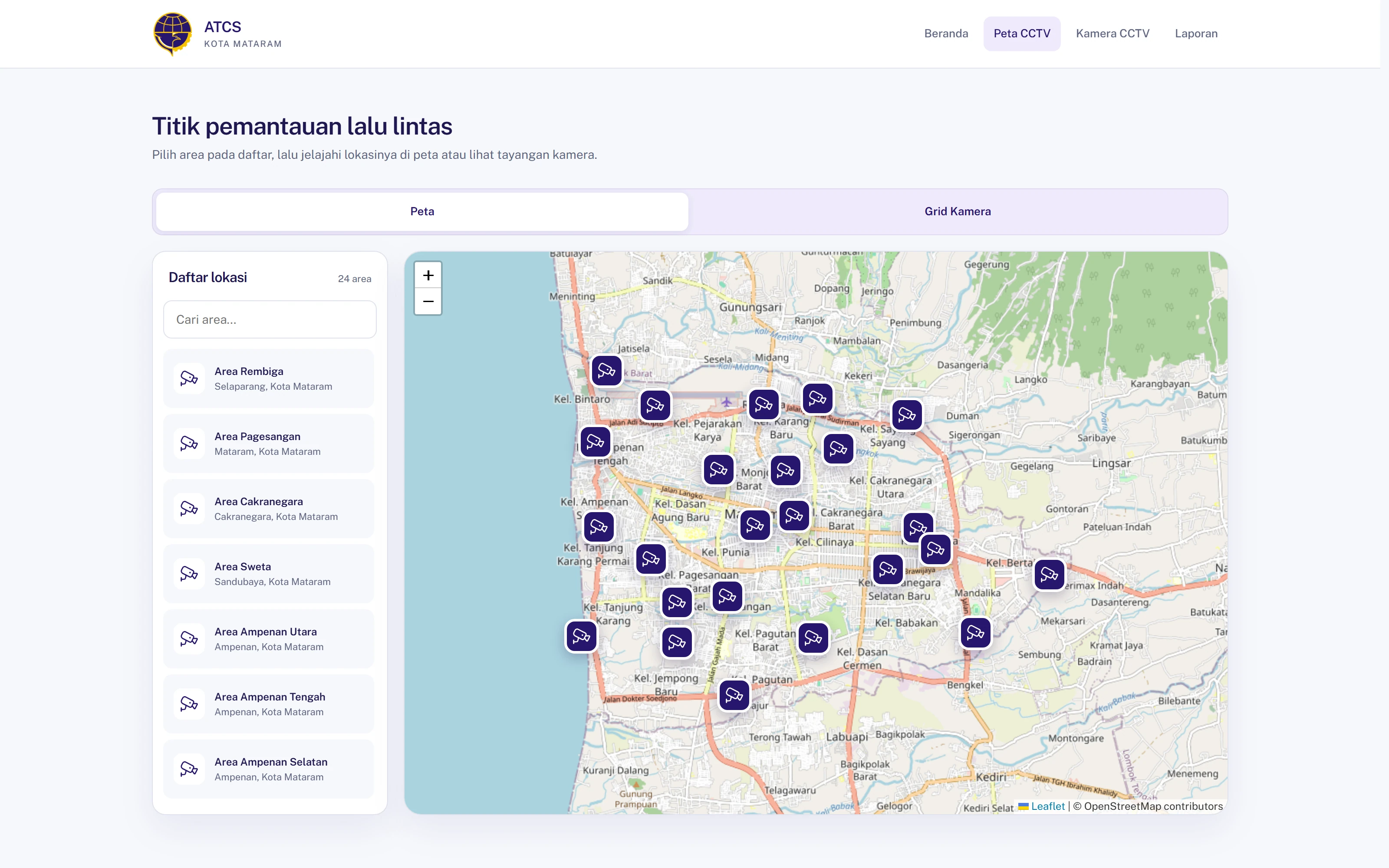Switch to the Grid Kamera tab
The width and height of the screenshot is (1389, 868).
958,211
